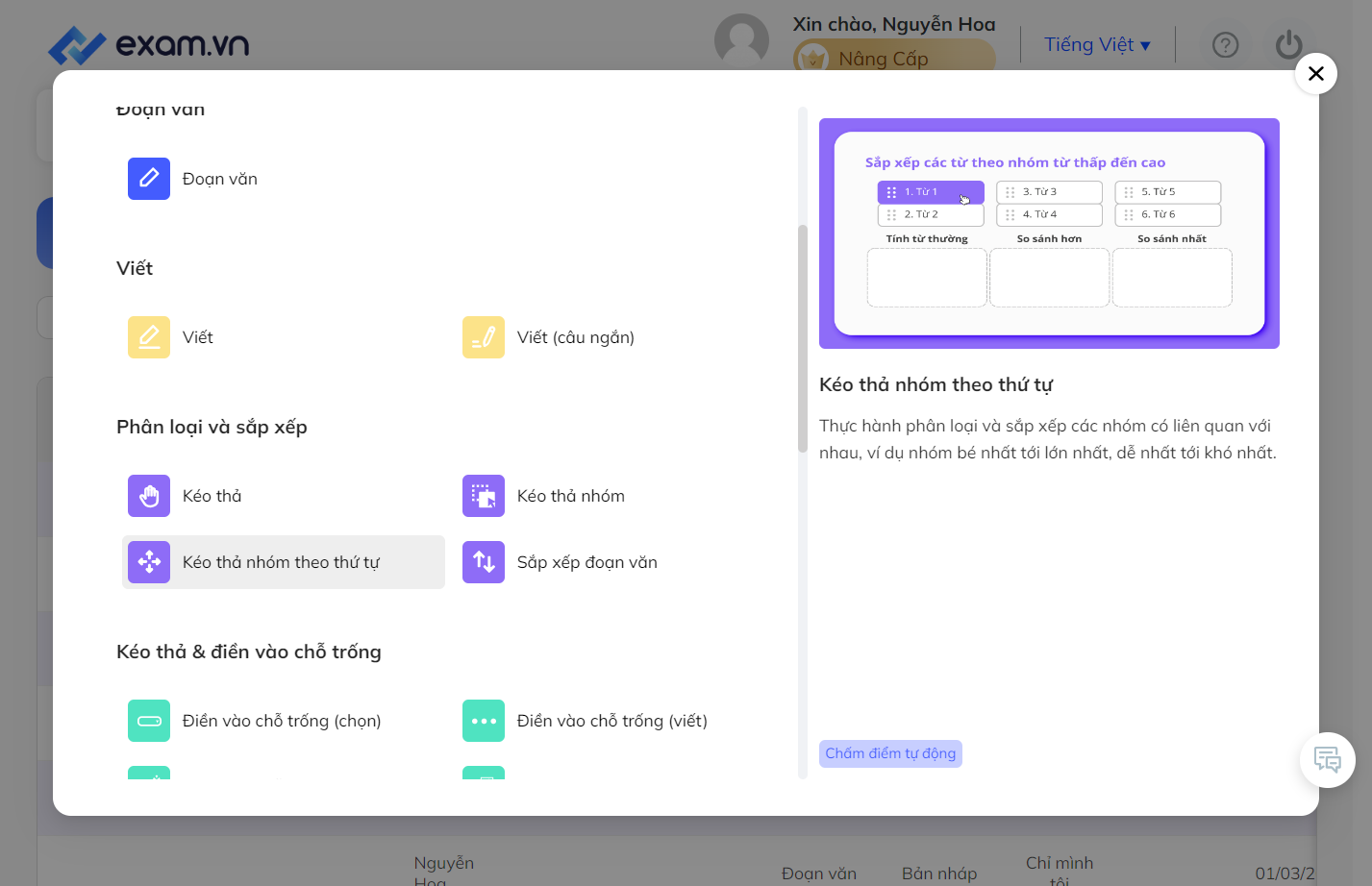
Task: Choose Kéo thả nhóm theo thứ tự label
Action: (x=282, y=562)
